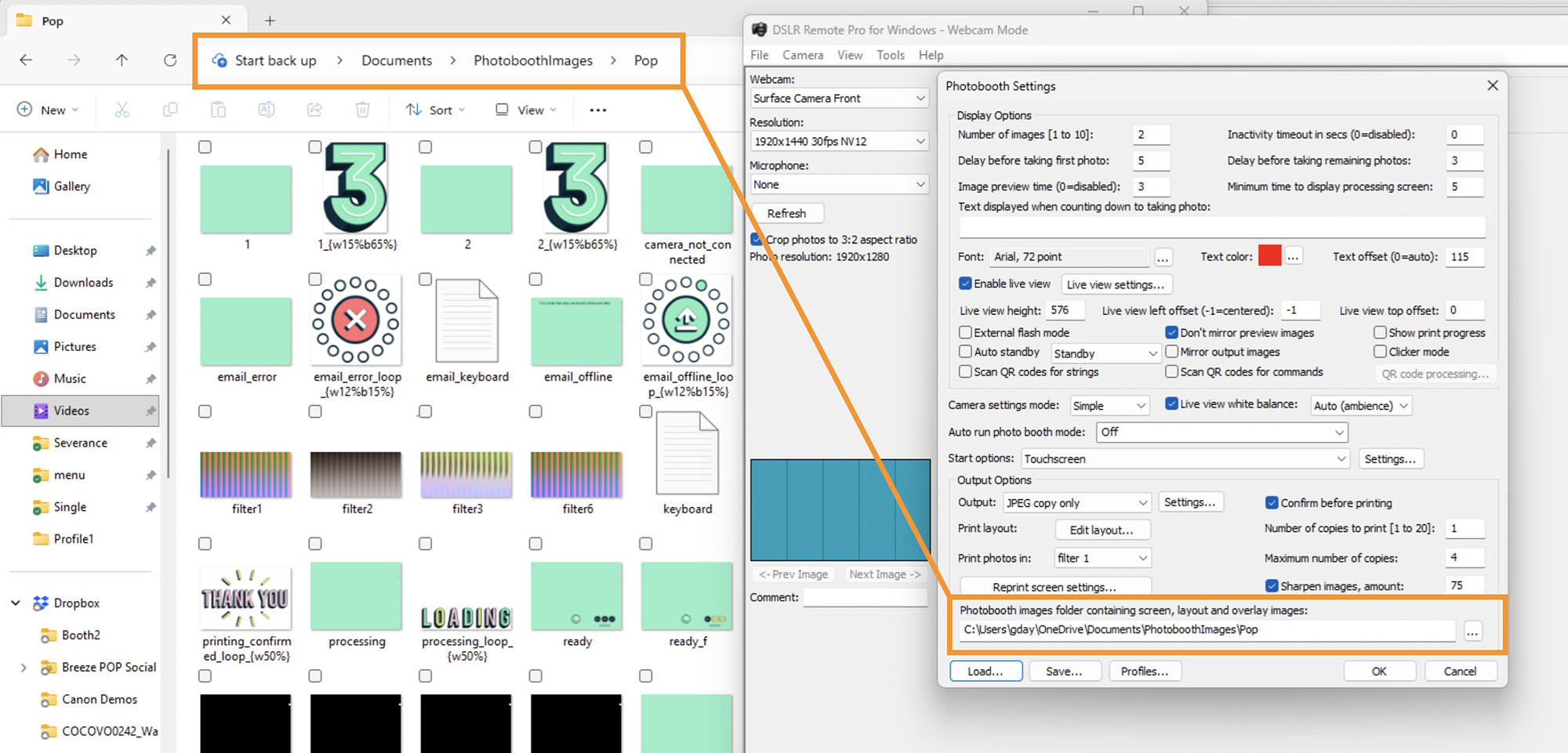Select the filter1 image thumbnail
Viewport: 1568px width, 753px height.
click(245, 475)
